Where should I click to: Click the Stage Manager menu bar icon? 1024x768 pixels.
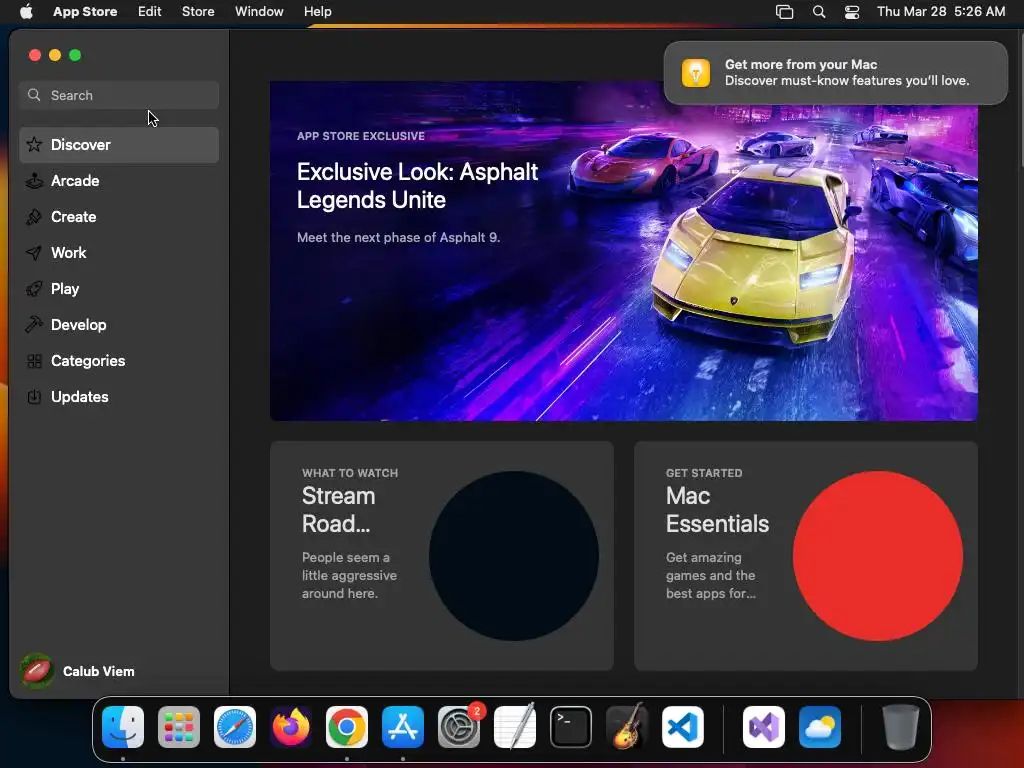pos(784,12)
